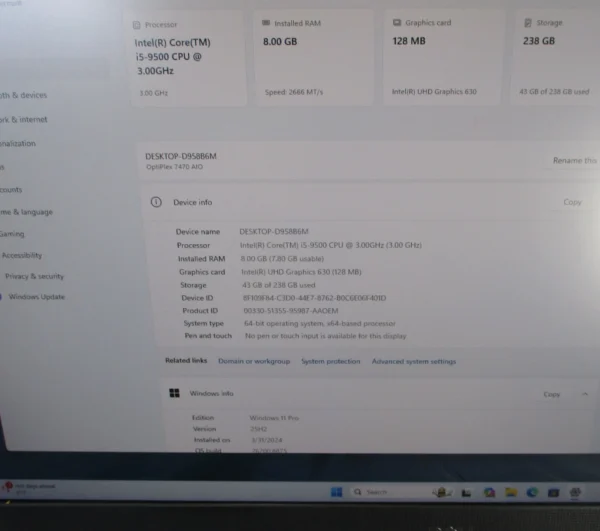Open Advanced system settings link
This screenshot has width=600, height=531.
point(414,362)
